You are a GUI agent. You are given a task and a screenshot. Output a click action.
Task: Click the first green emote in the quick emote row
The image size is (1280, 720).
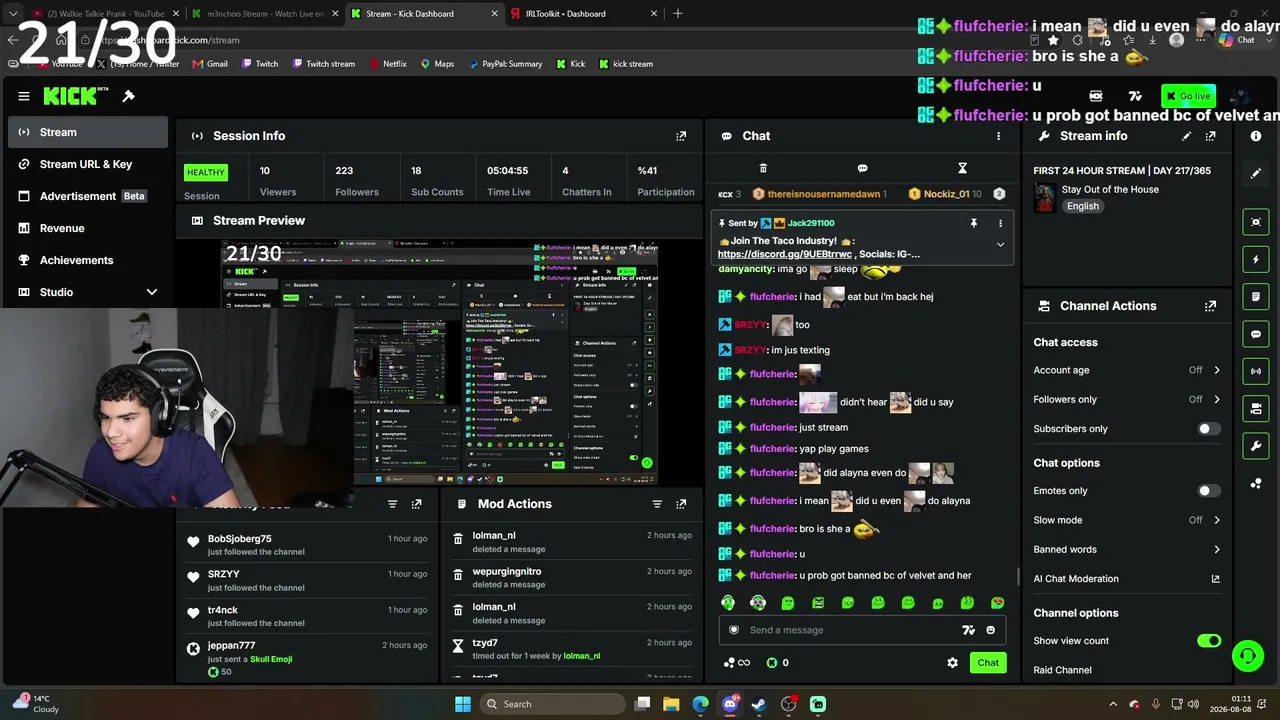click(728, 603)
